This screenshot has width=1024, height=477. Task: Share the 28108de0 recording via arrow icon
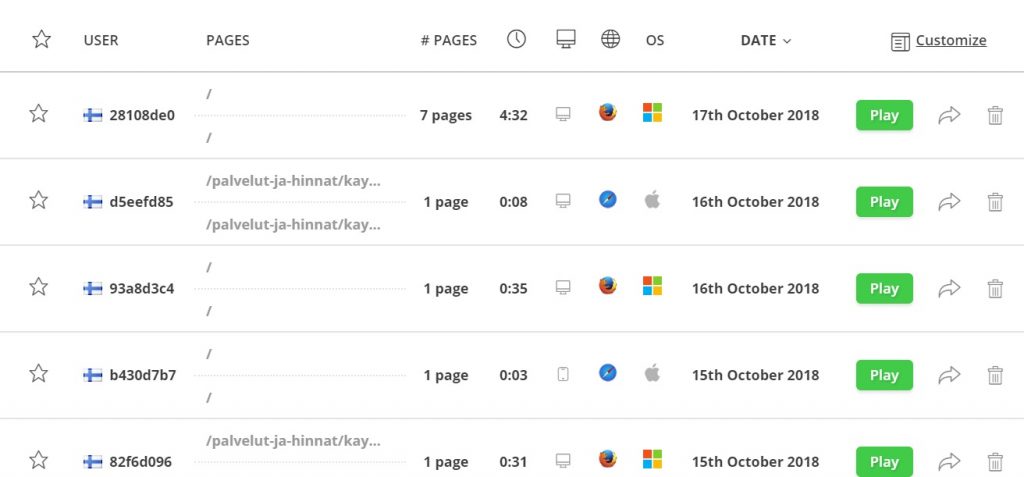pyautogui.click(x=949, y=115)
